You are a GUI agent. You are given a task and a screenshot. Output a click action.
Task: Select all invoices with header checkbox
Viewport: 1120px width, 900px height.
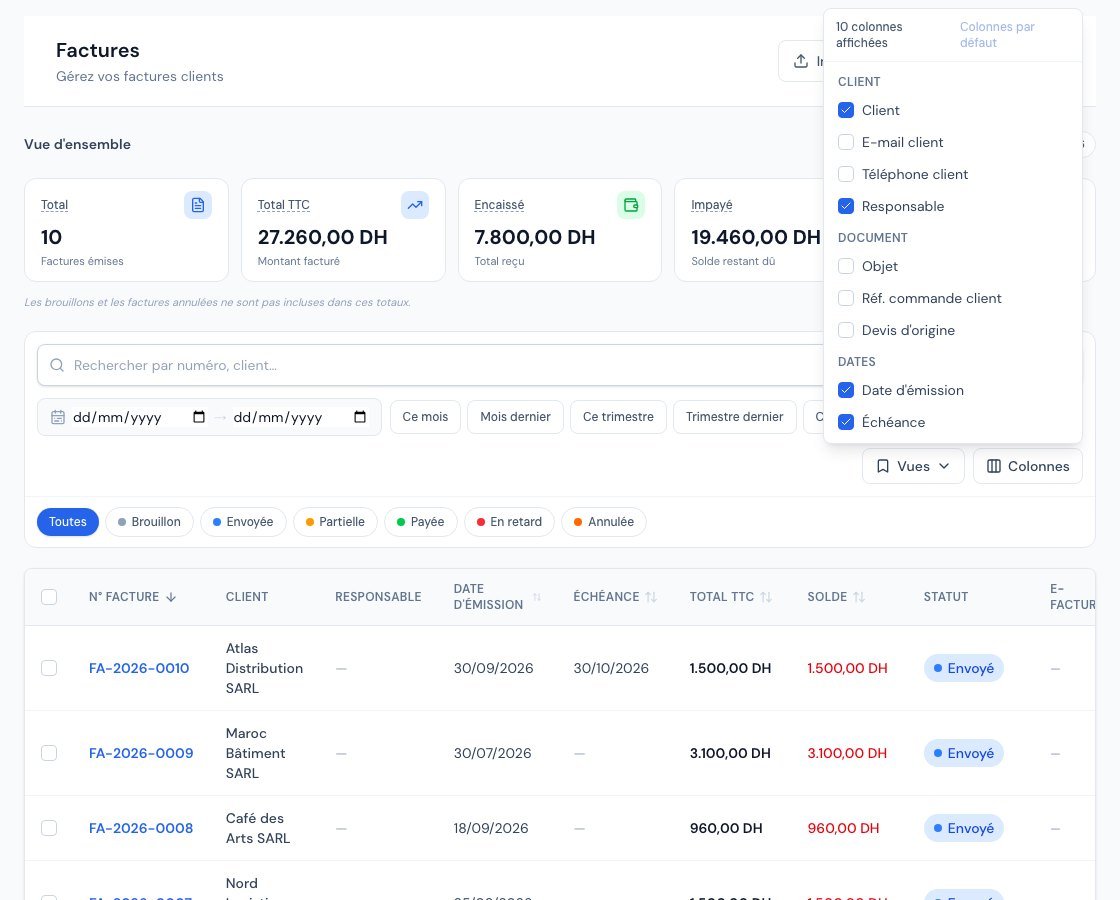pyautogui.click(x=49, y=597)
